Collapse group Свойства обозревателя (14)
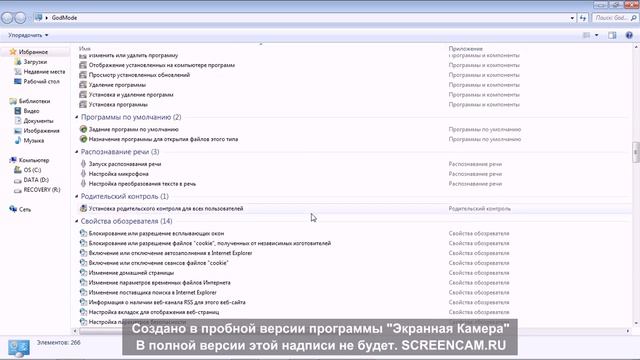Image resolution: width=640 pixels, height=360 pixels. [77, 221]
